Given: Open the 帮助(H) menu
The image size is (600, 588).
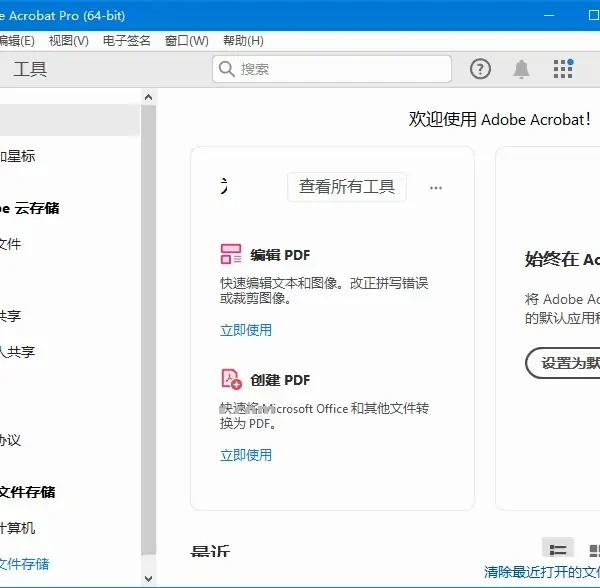Looking at the screenshot, I should 243,41.
